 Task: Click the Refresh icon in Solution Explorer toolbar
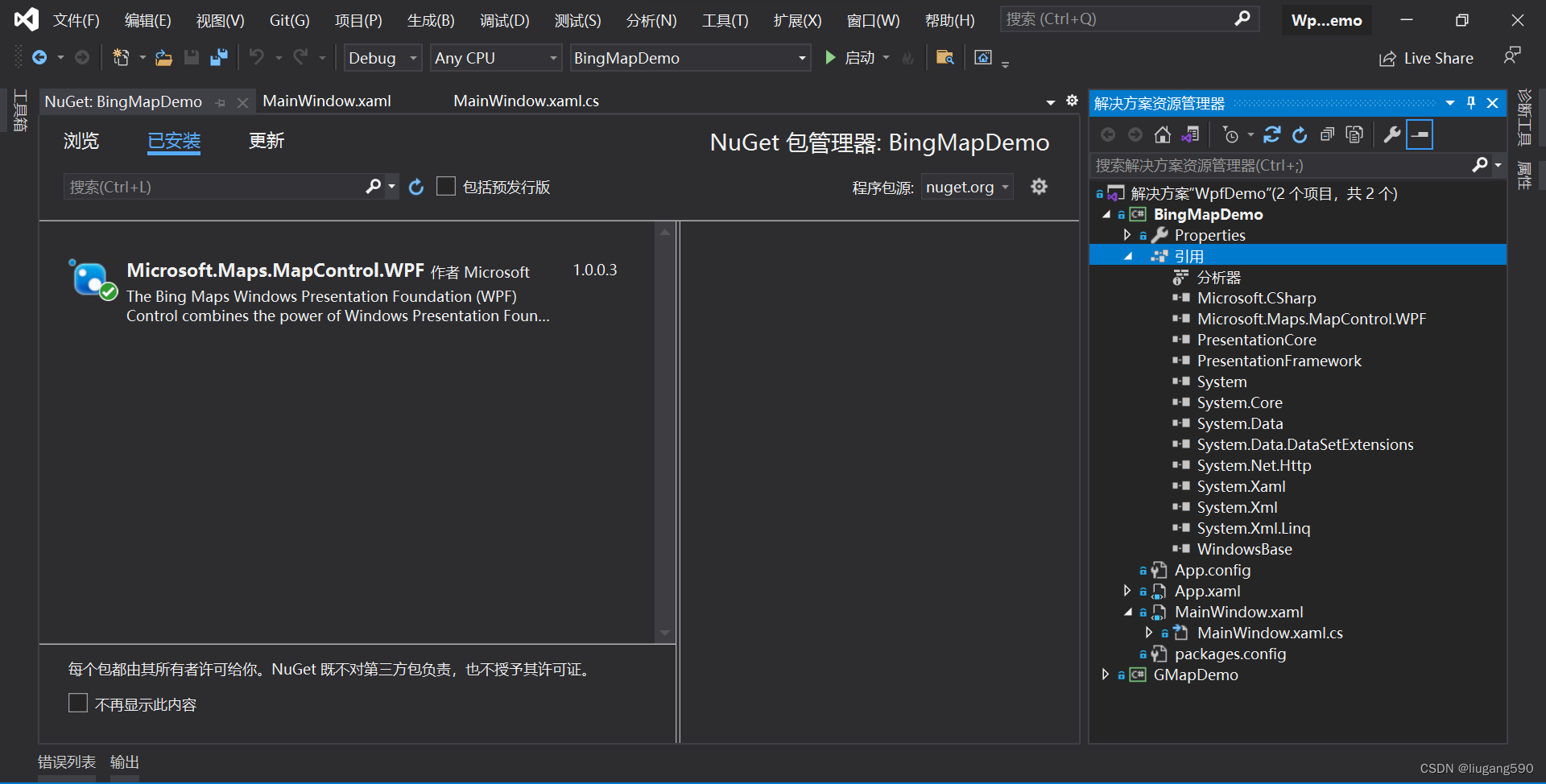click(1300, 134)
